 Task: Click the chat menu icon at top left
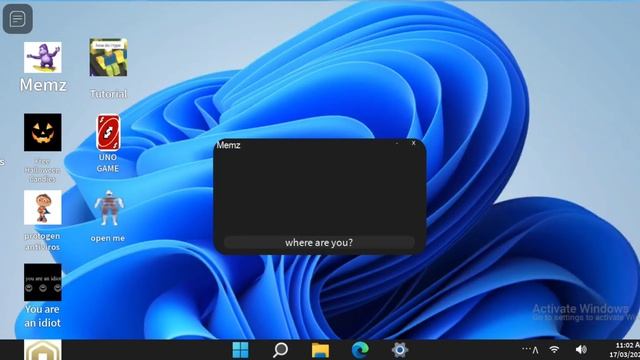click(x=18, y=19)
